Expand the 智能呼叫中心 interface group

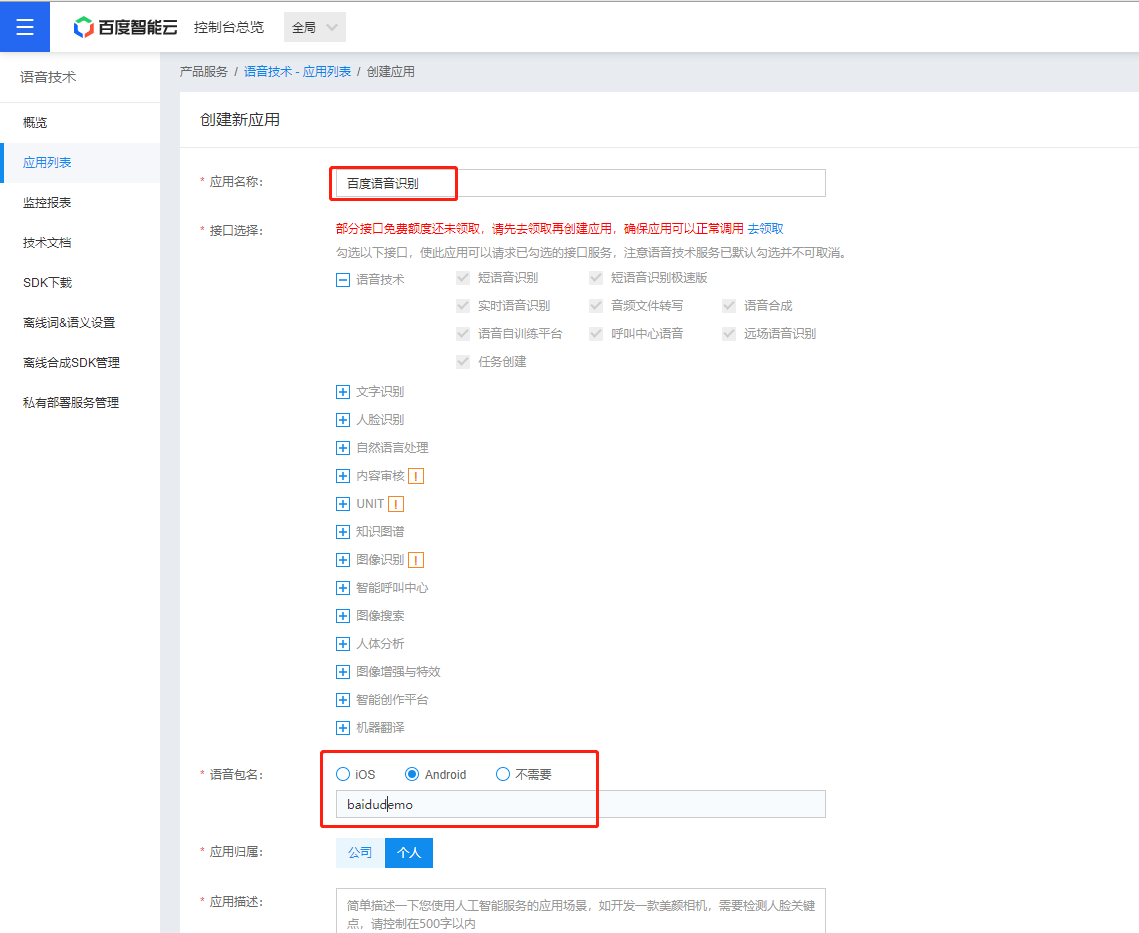click(x=343, y=588)
